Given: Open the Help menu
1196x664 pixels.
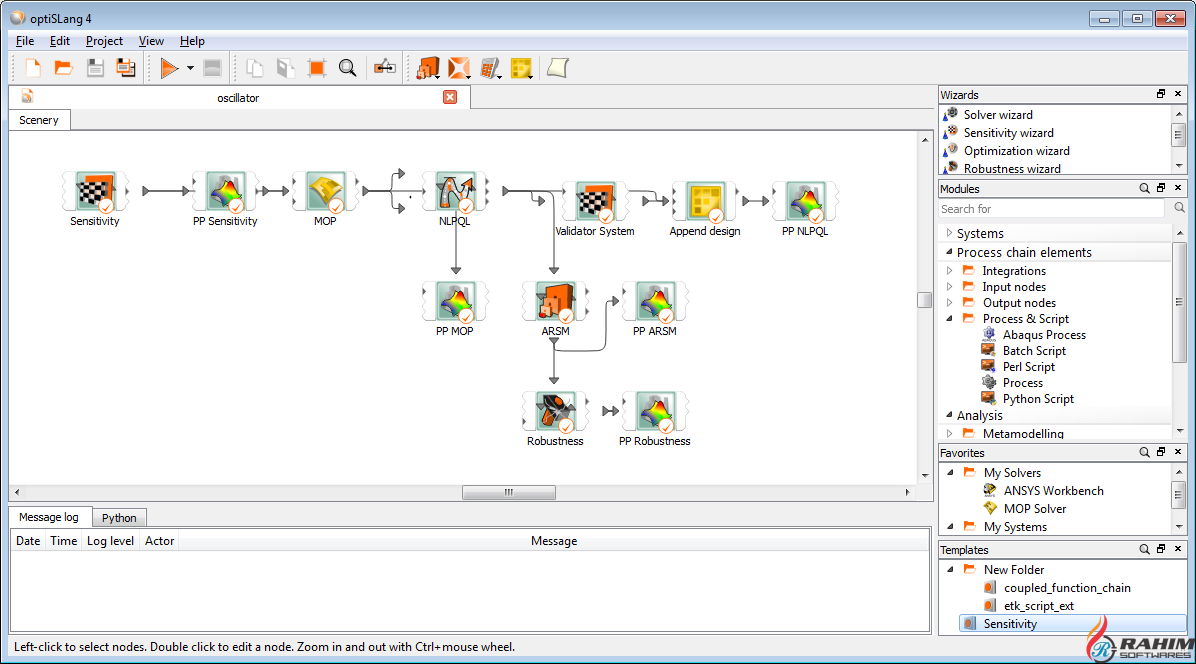Looking at the screenshot, I should [x=192, y=41].
